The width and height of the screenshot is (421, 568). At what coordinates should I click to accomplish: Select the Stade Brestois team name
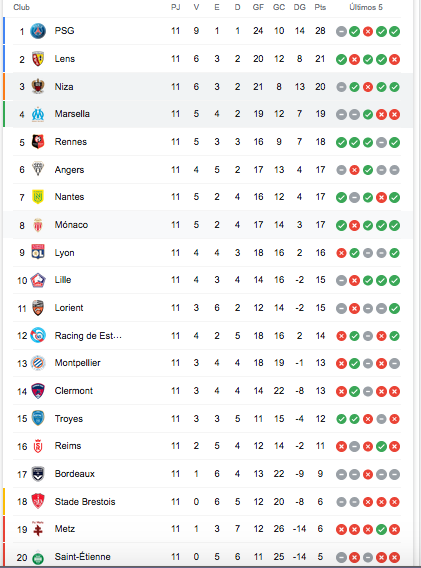pyautogui.click(x=85, y=502)
